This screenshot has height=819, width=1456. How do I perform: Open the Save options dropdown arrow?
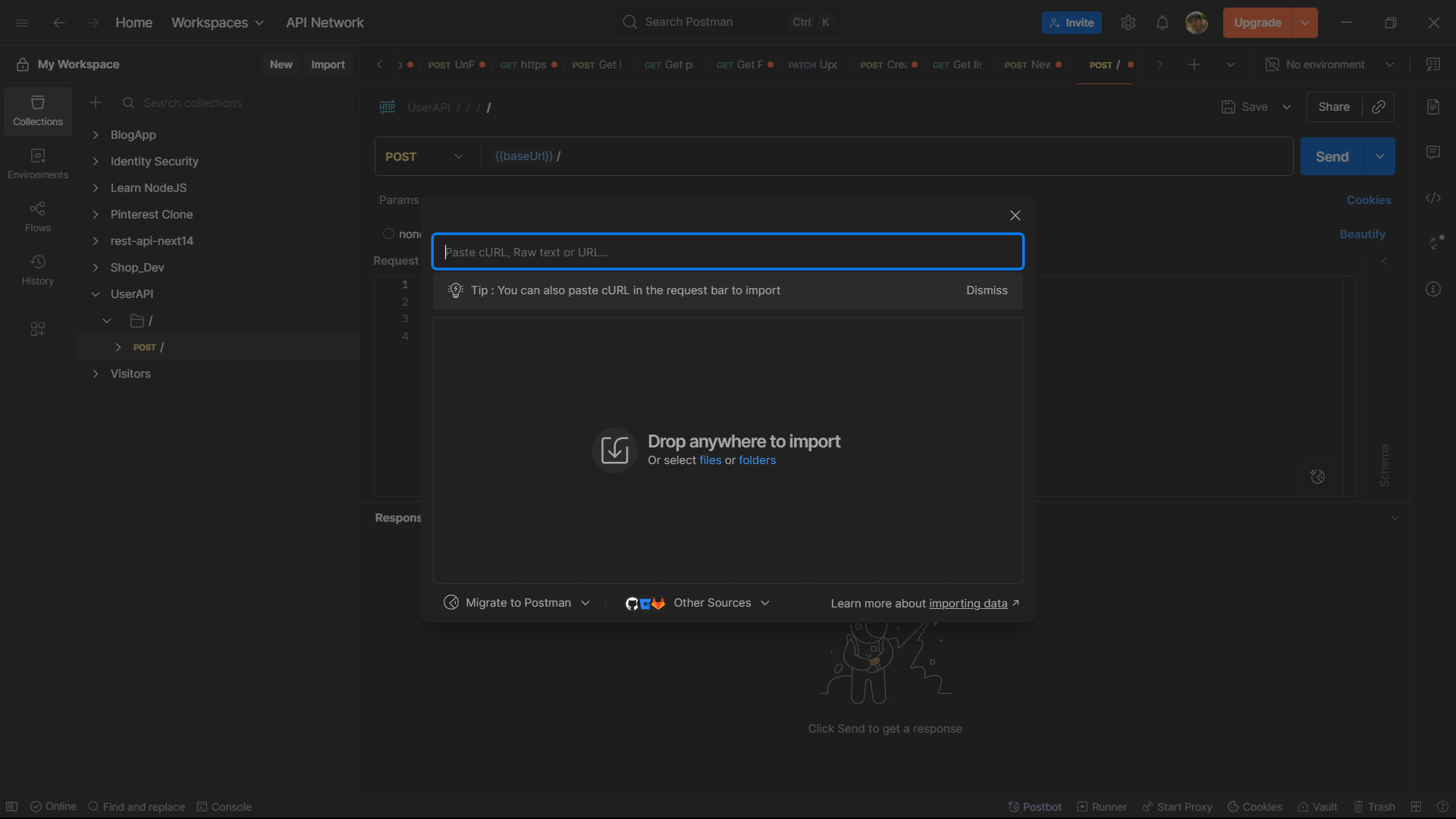click(x=1287, y=107)
